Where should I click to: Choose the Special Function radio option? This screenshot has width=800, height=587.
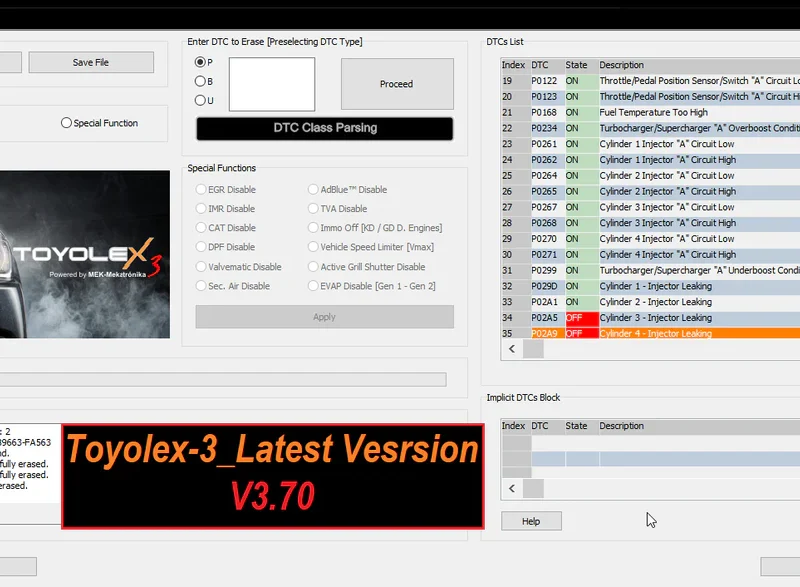[67, 123]
